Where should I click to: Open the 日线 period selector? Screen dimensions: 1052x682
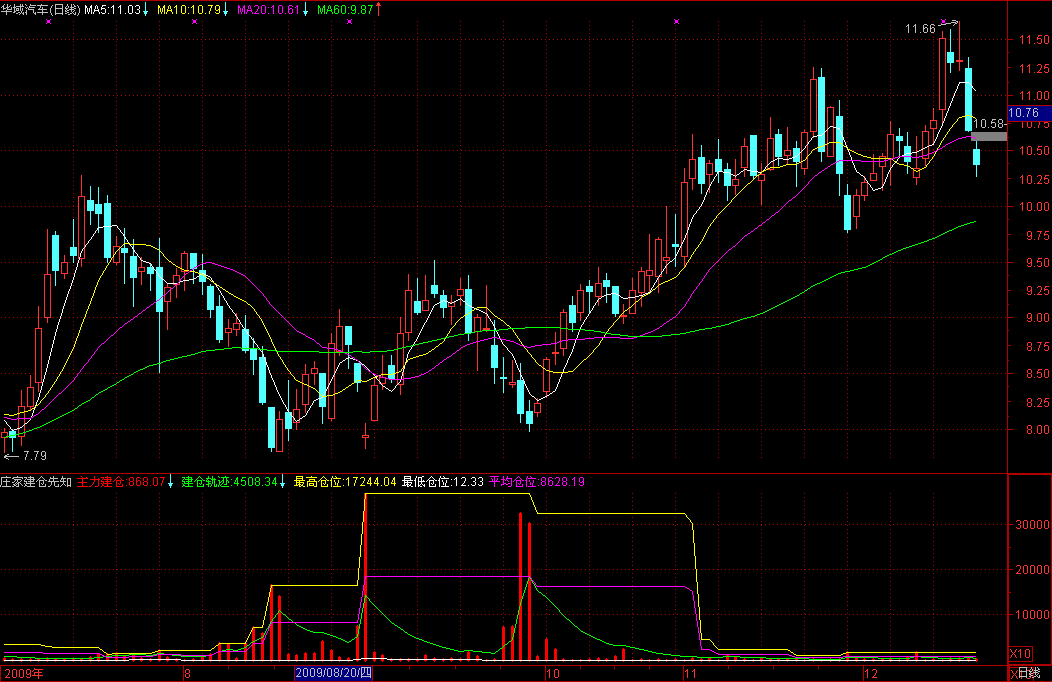tap(1028, 674)
